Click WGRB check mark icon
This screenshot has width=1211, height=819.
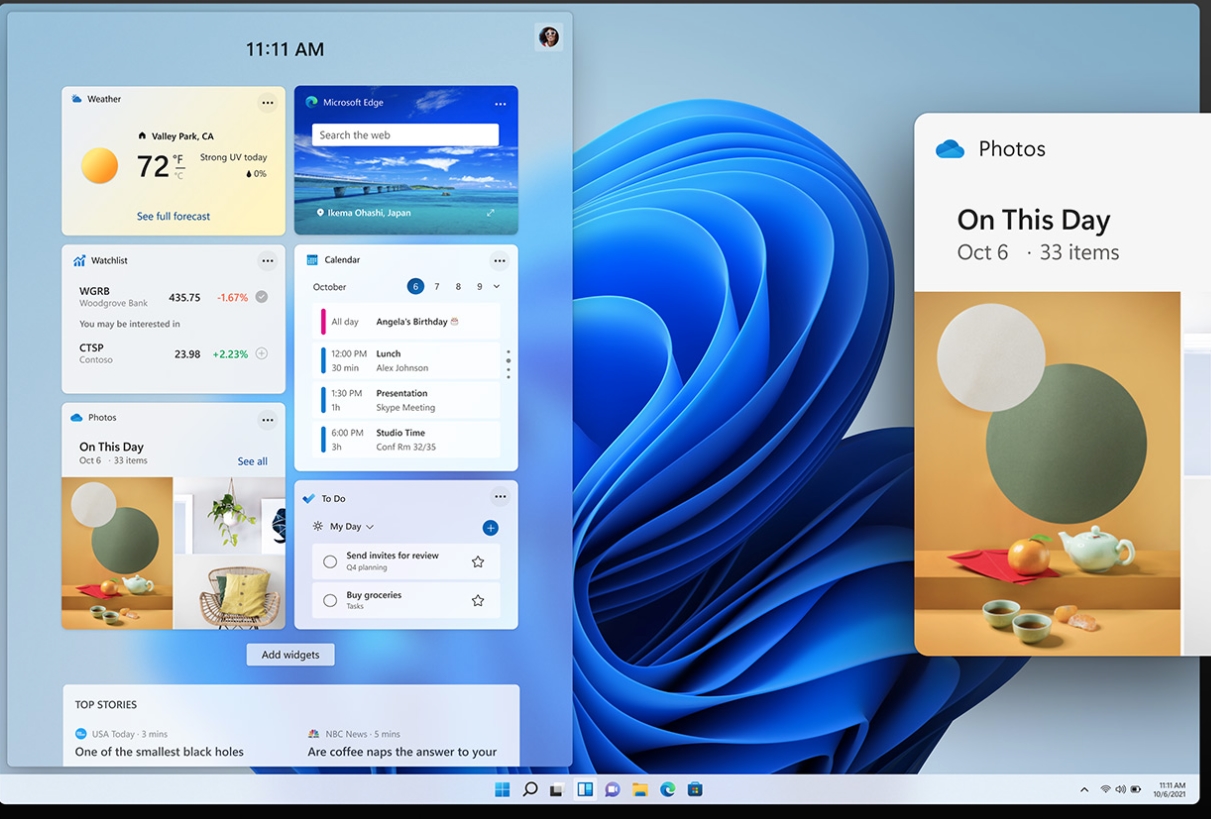(x=262, y=297)
